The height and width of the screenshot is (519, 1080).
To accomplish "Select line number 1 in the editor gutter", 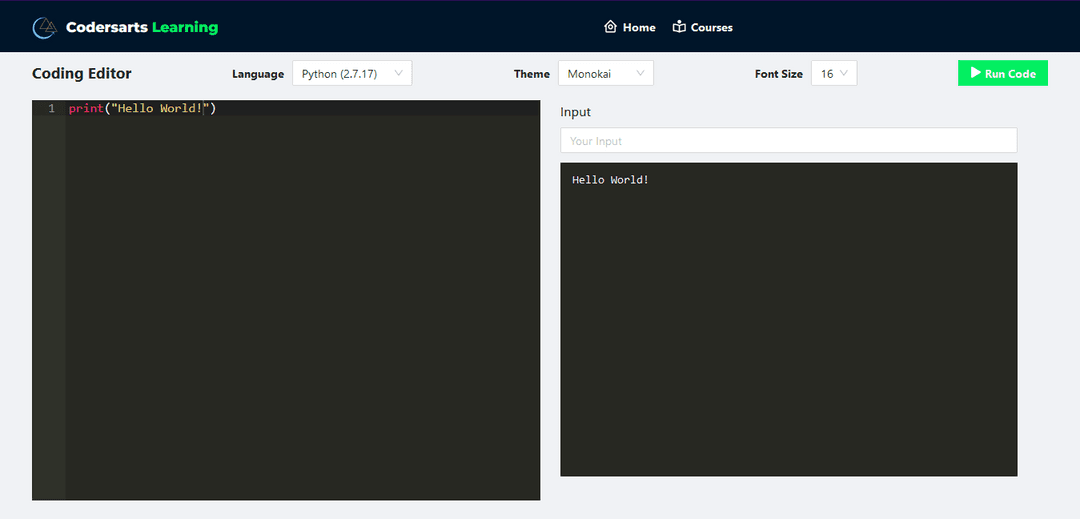I will coord(51,108).
